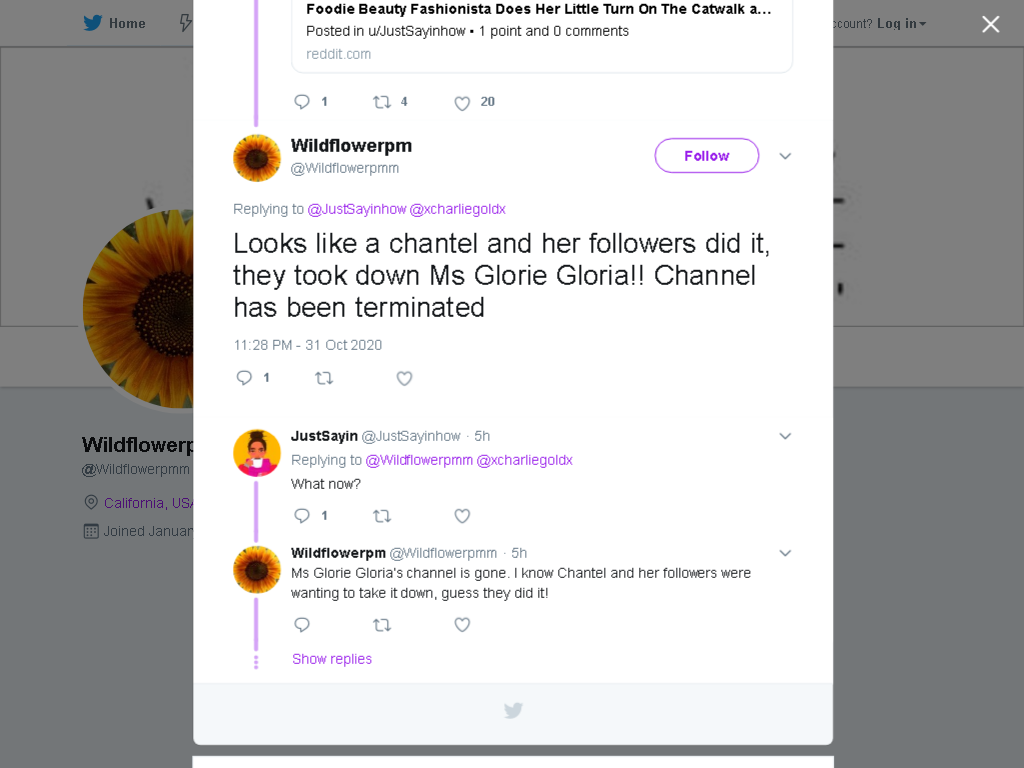1024x768 pixels.
Task: Like the top tweet with 20 likes
Action: click(x=462, y=103)
